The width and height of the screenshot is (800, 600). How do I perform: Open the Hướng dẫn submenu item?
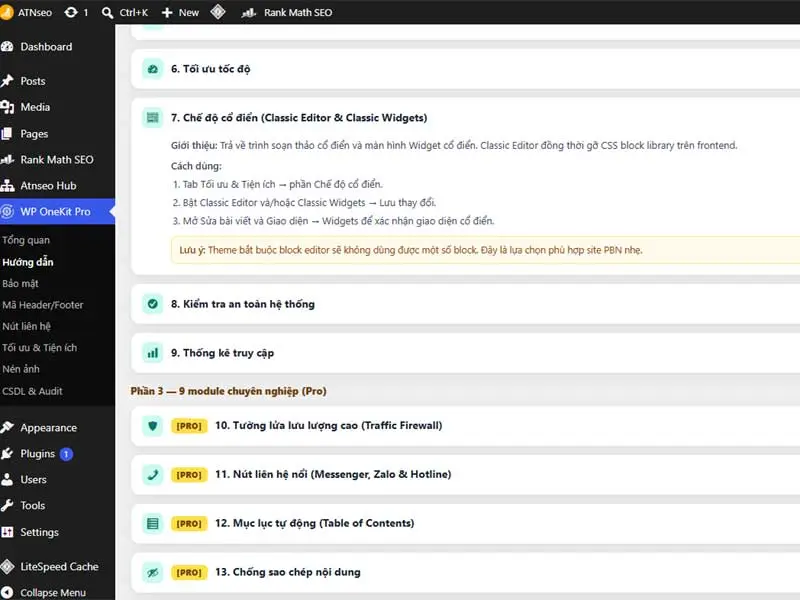(28, 262)
